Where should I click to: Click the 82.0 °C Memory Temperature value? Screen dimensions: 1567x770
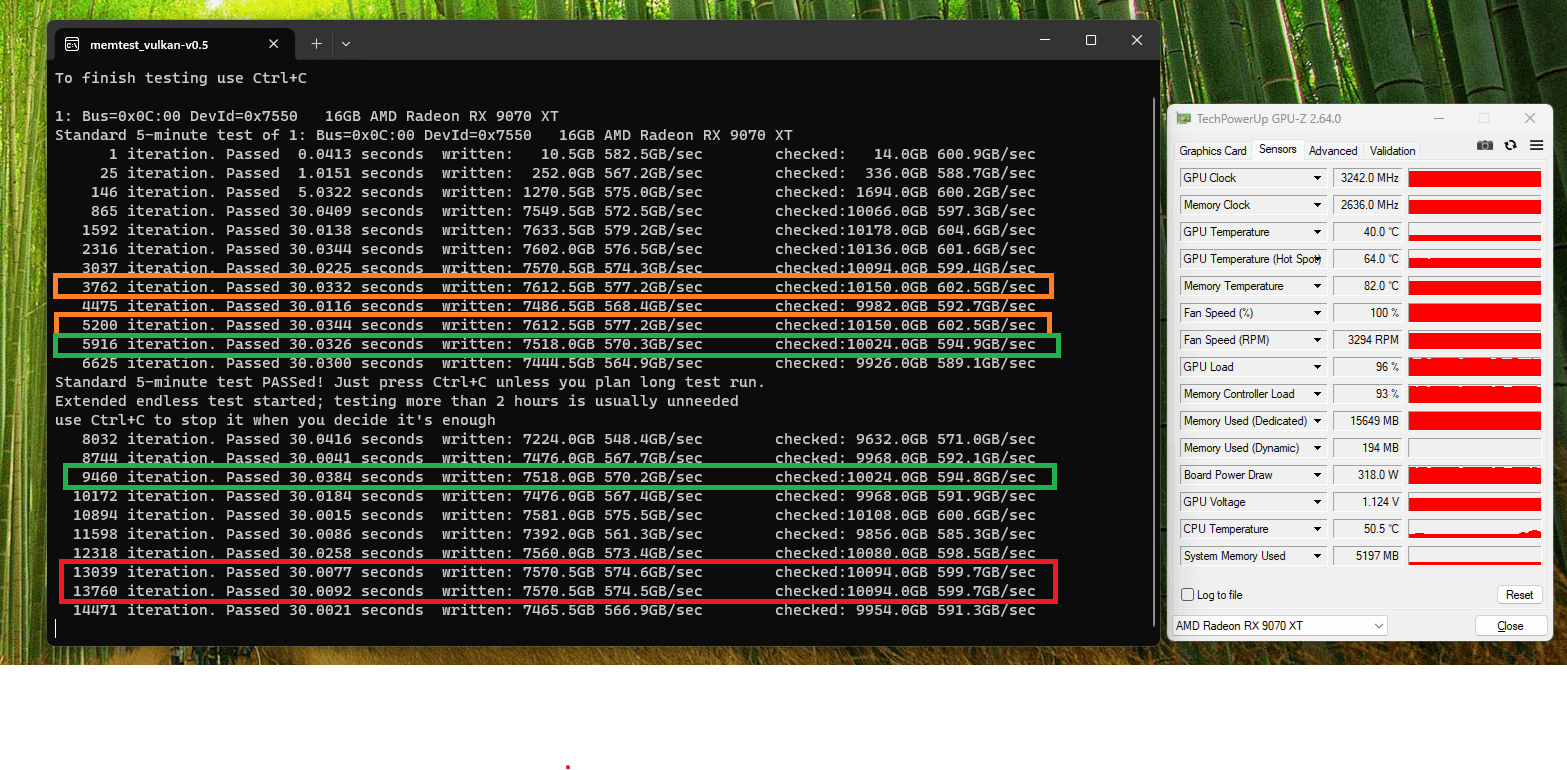click(1367, 286)
